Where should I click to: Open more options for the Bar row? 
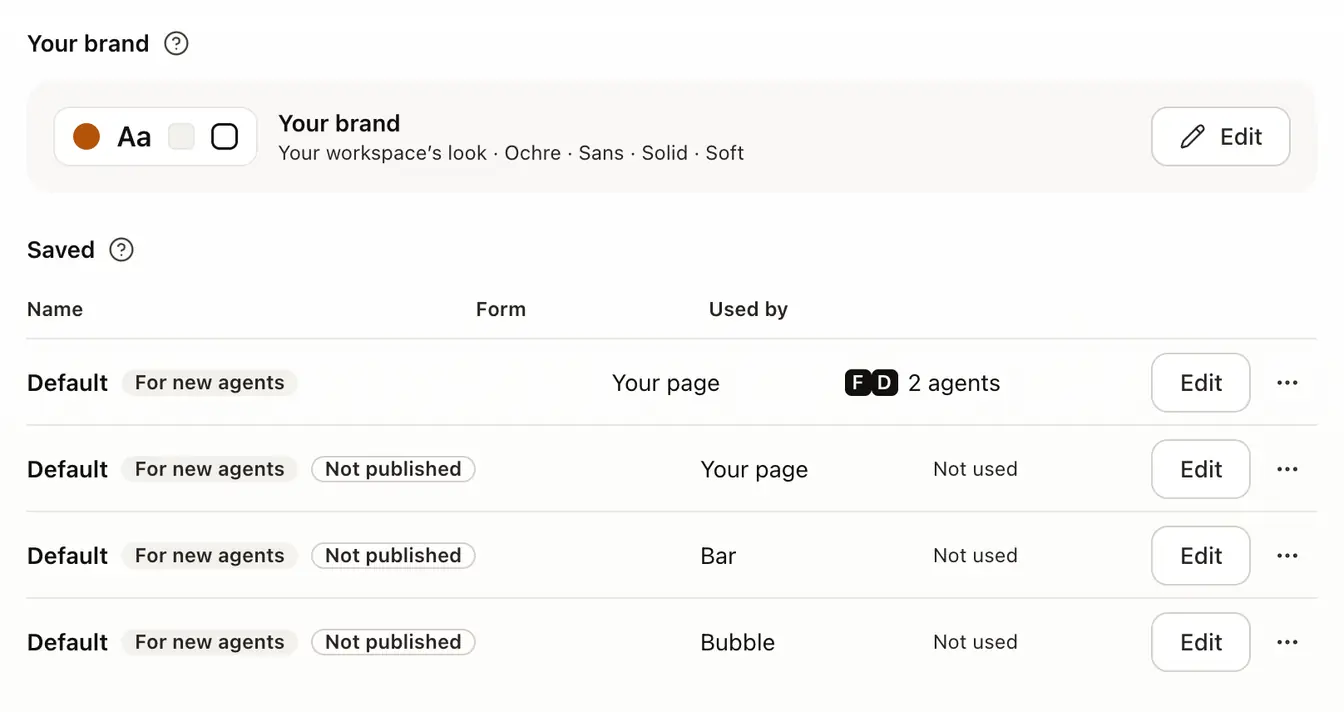tap(1287, 556)
